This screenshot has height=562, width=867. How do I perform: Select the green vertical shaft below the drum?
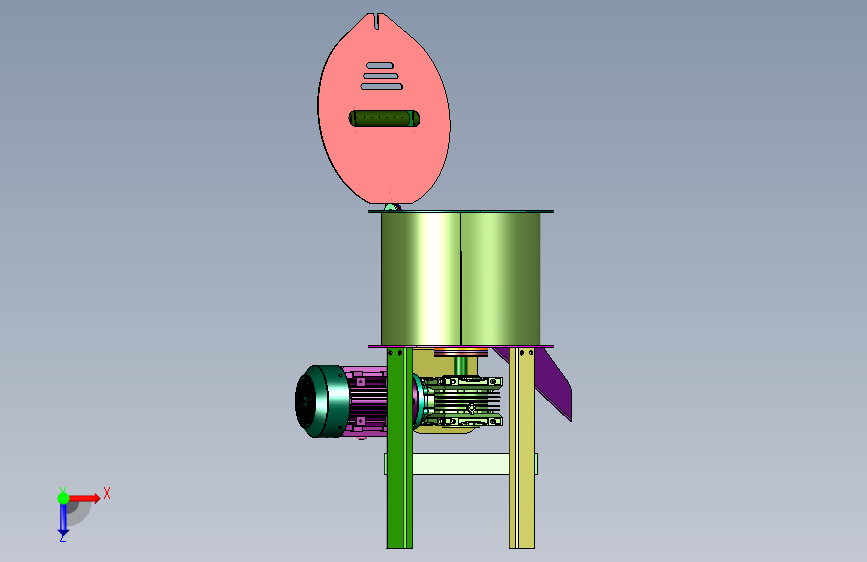461,366
